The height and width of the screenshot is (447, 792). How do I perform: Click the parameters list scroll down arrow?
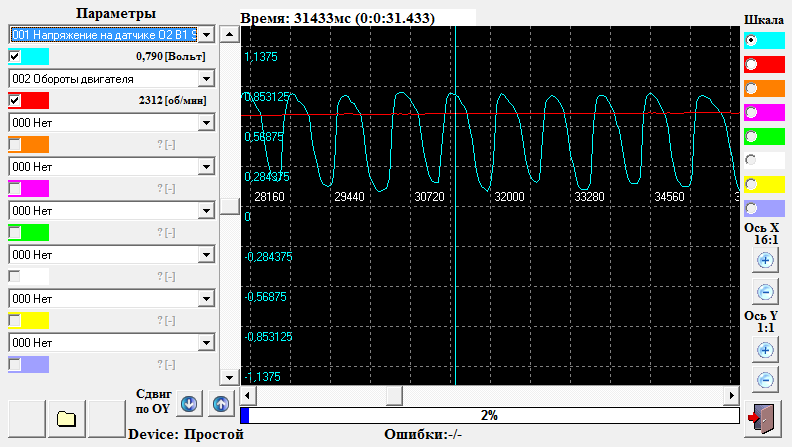coord(229,377)
